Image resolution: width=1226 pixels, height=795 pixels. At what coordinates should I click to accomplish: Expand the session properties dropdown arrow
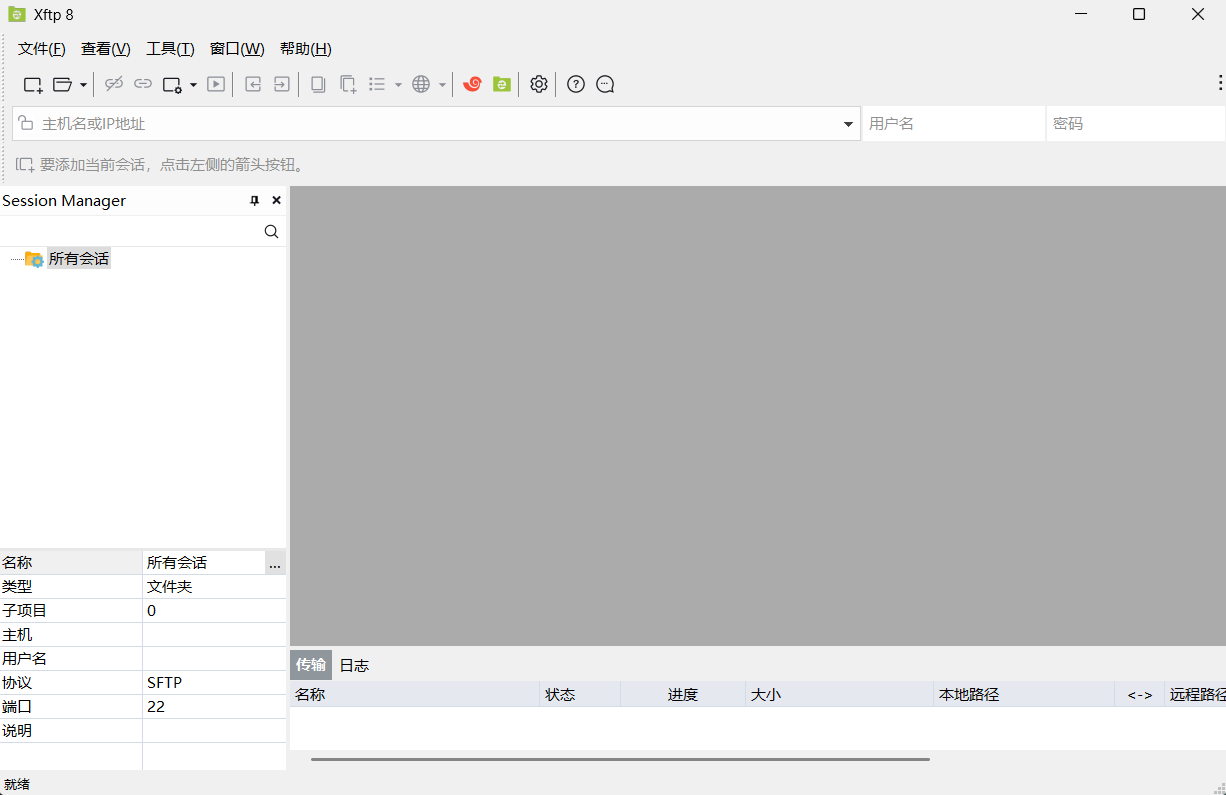coord(193,85)
